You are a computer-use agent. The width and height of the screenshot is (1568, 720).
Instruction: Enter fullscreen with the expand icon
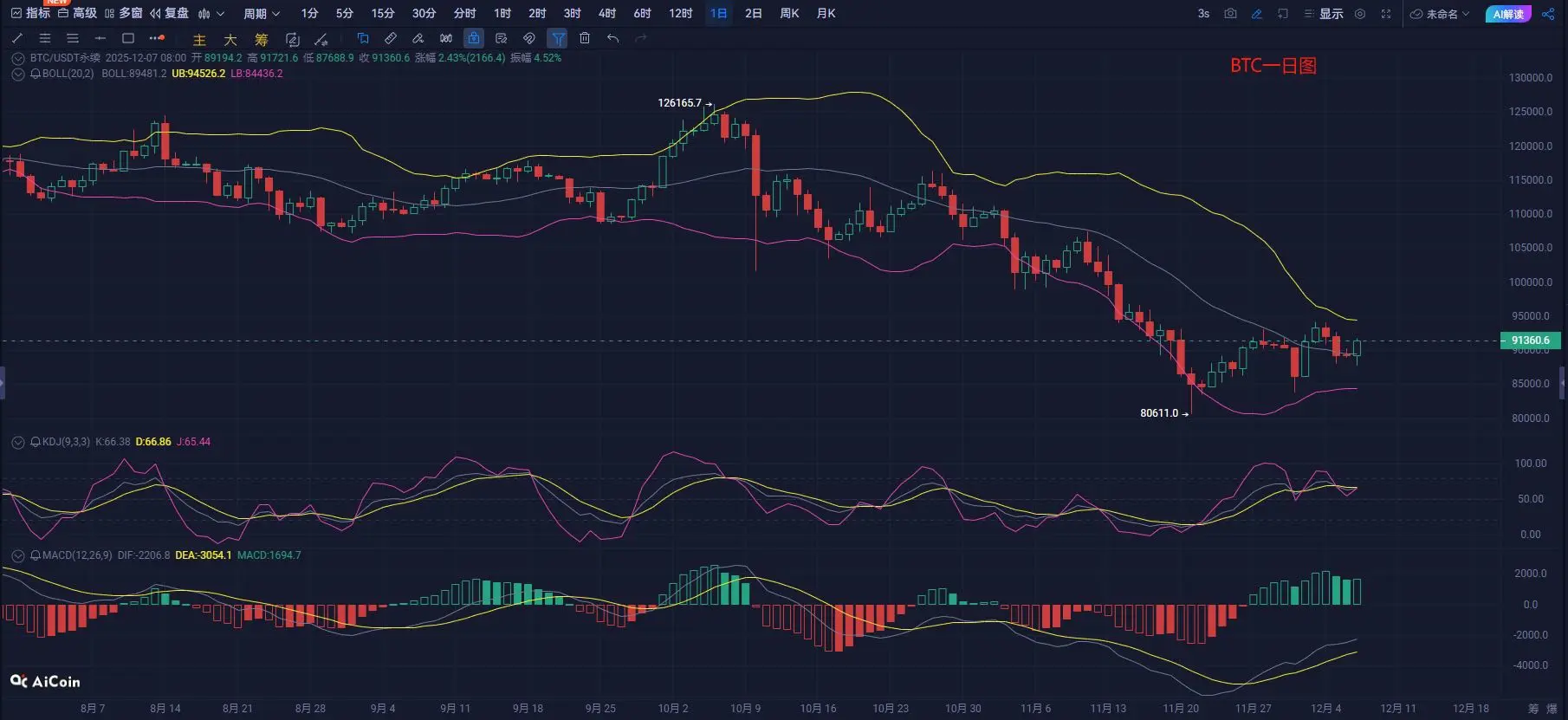coord(1386,14)
